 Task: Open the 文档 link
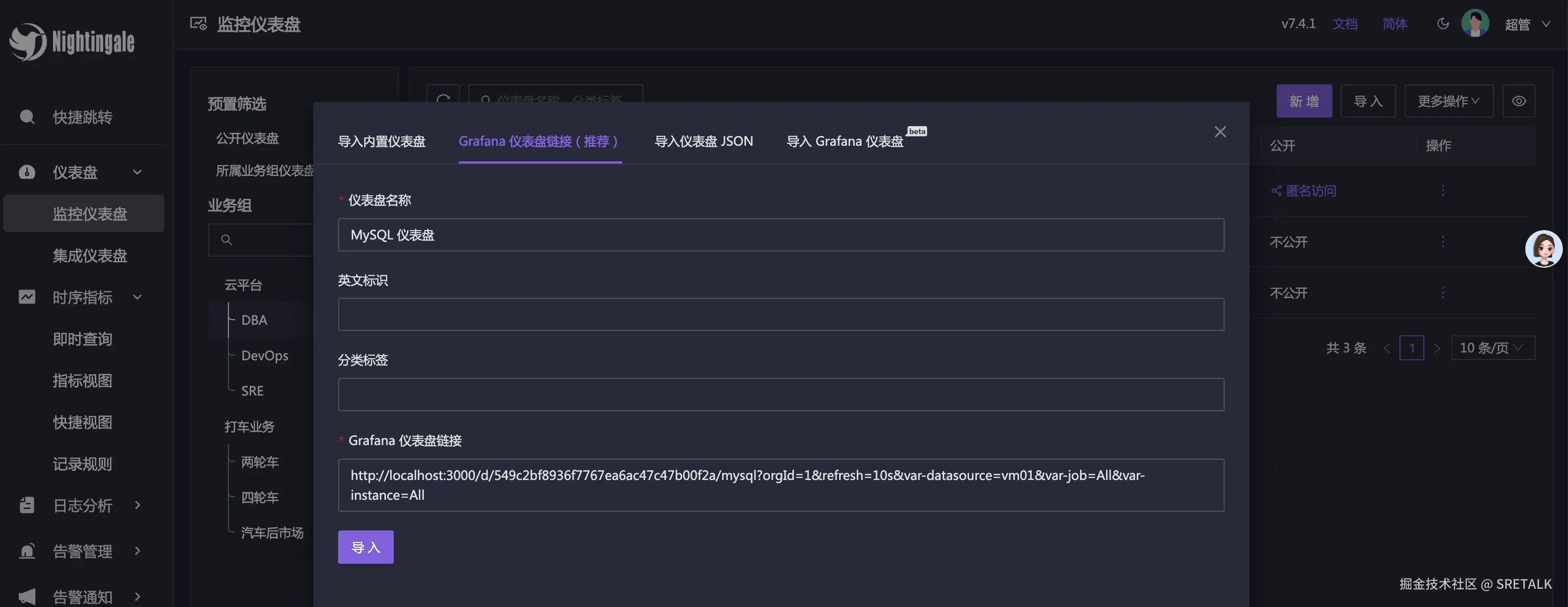[x=1345, y=24]
